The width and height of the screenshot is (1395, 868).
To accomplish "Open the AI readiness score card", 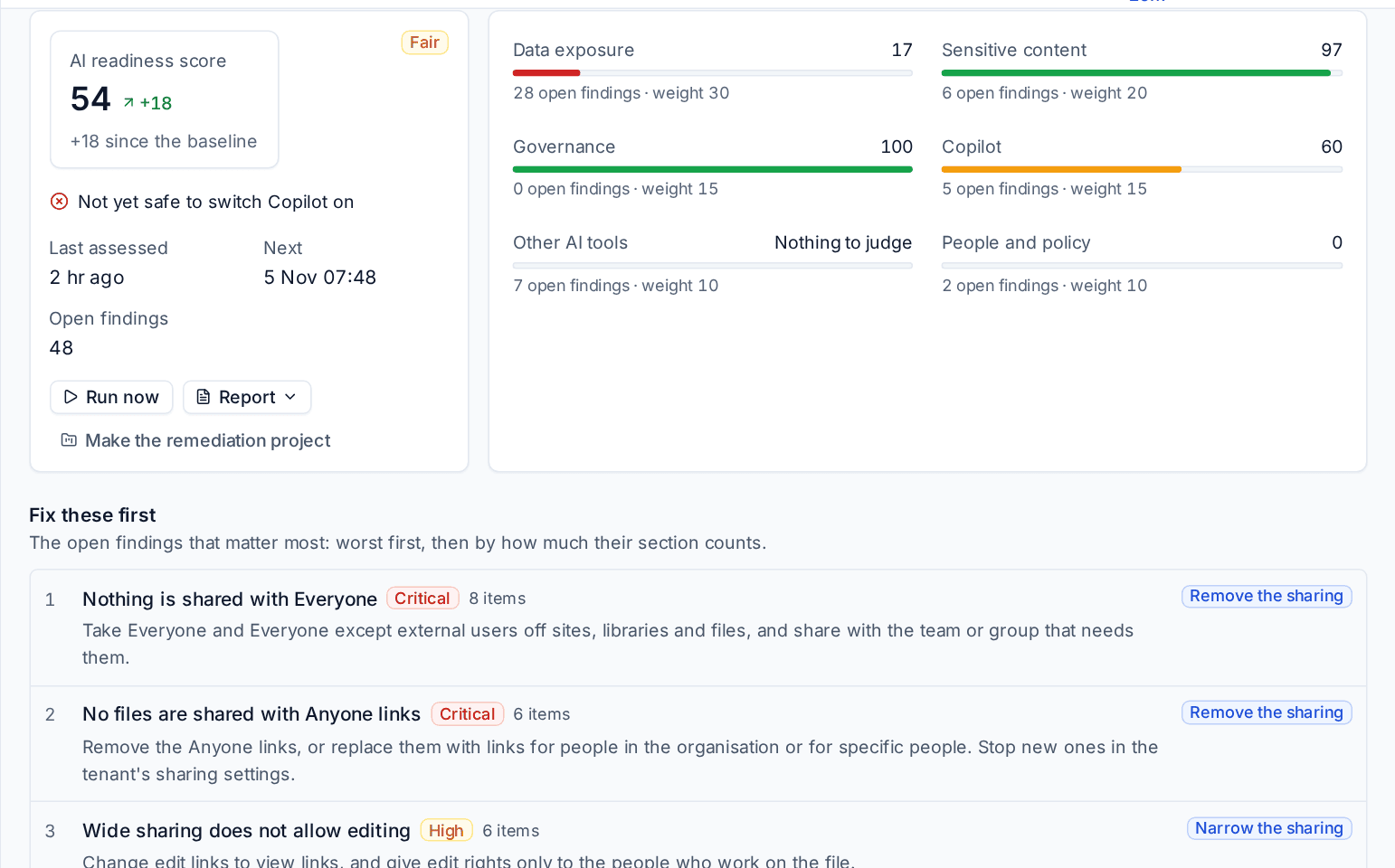I will tap(164, 99).
